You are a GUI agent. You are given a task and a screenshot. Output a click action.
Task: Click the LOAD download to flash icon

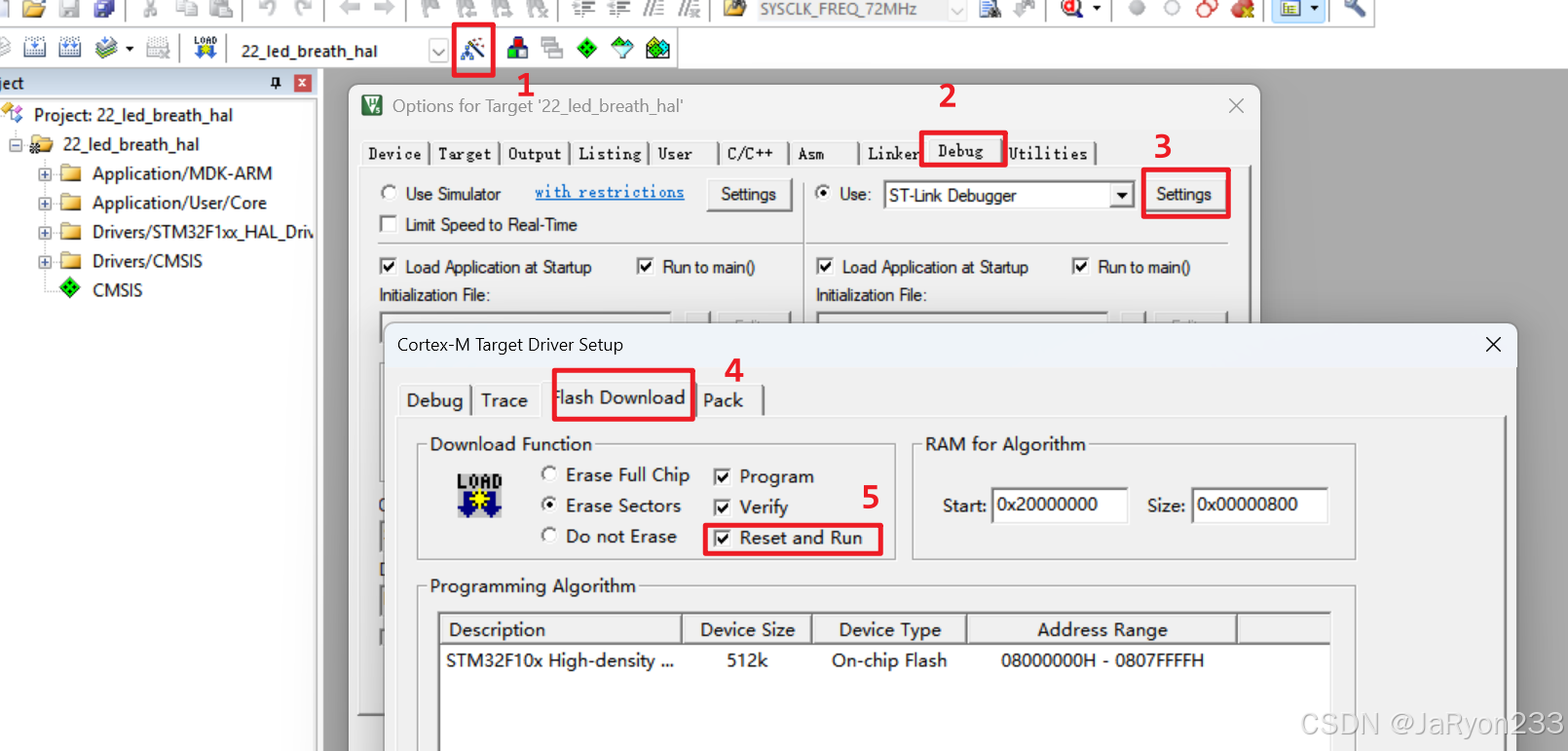tap(205, 48)
